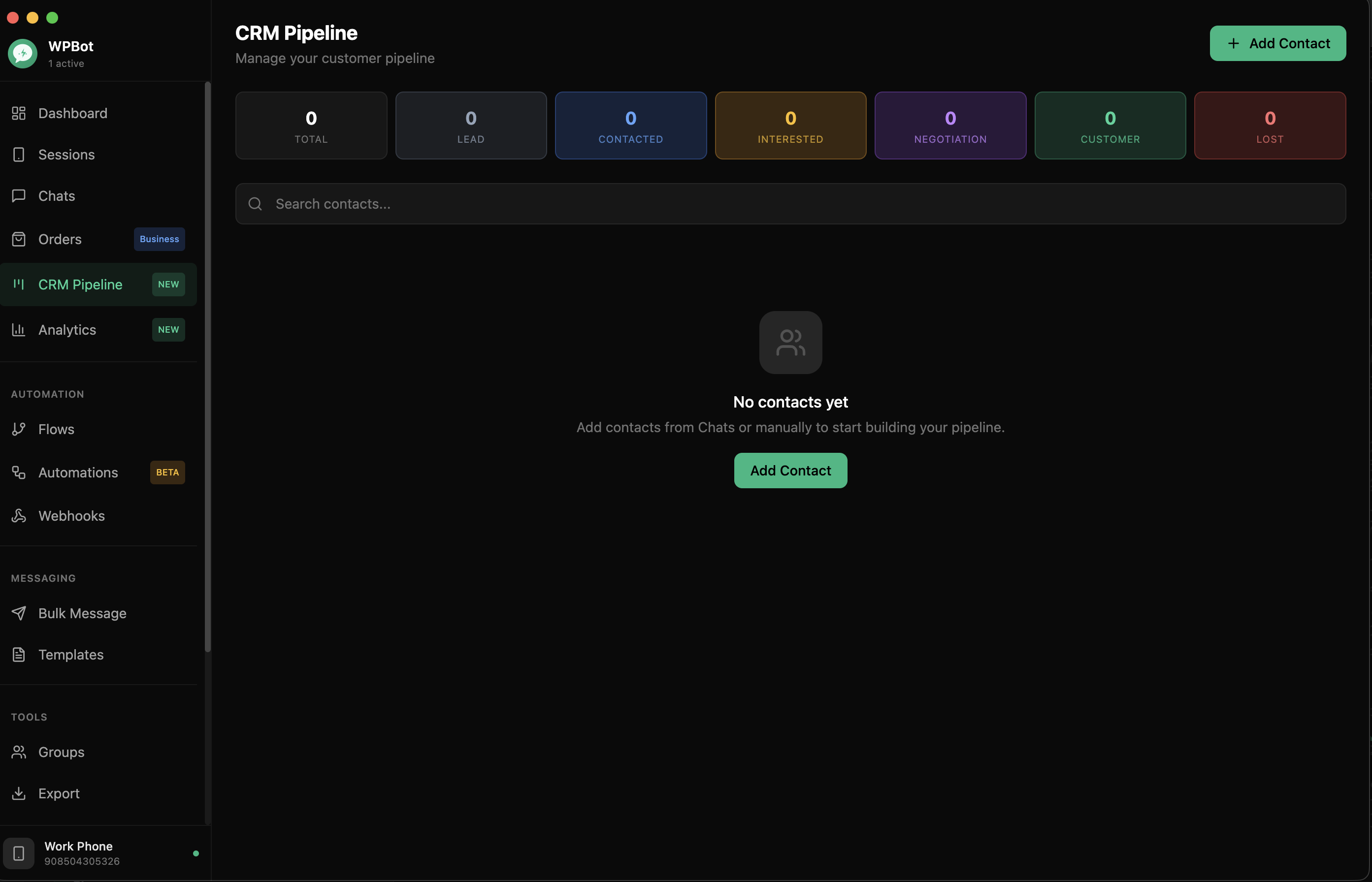Open Analytics from the sidebar
Image resolution: width=1372 pixels, height=882 pixels.
pos(67,329)
